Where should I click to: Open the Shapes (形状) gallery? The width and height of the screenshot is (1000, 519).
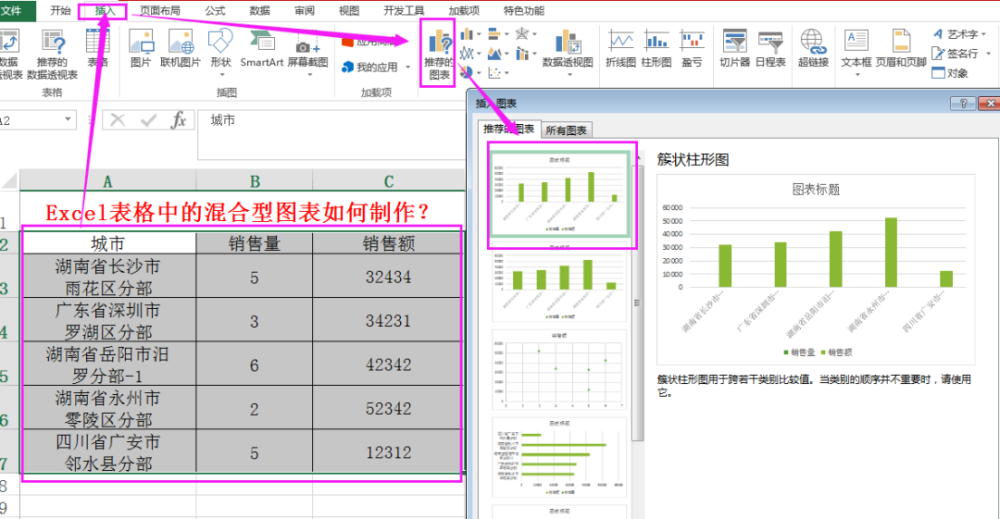[x=221, y=52]
